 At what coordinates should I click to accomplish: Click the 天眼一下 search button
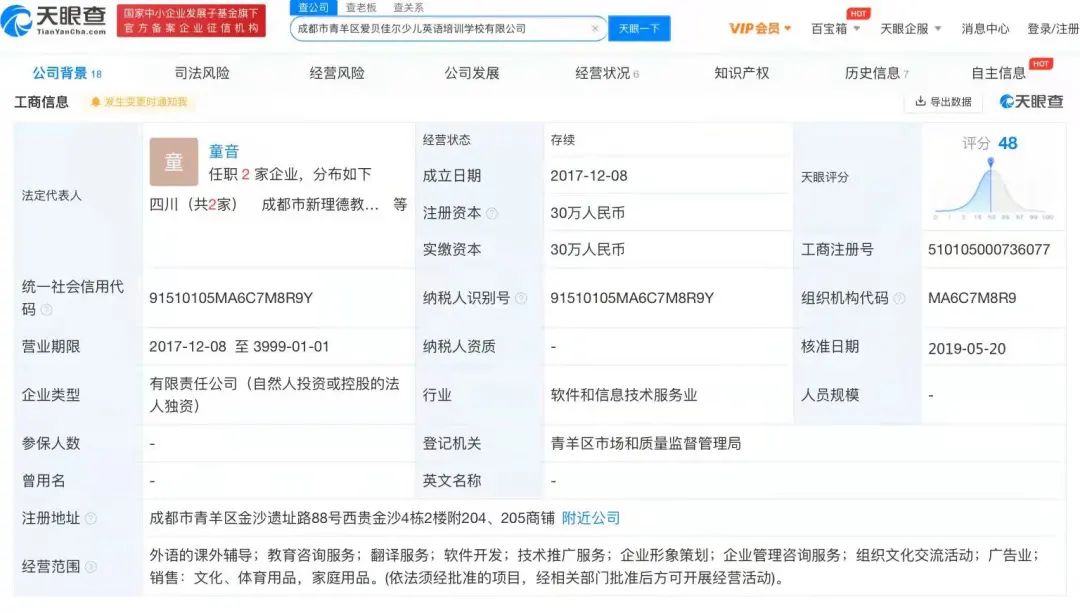(638, 29)
